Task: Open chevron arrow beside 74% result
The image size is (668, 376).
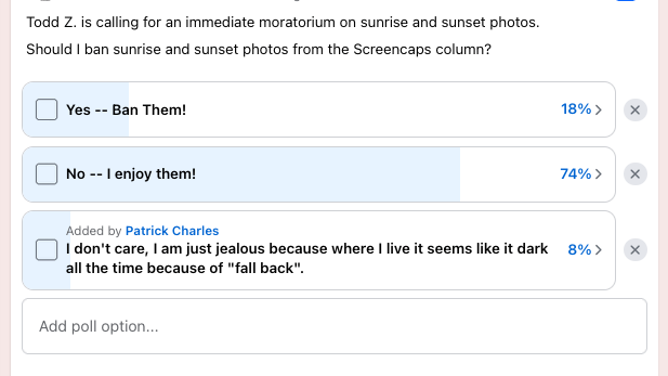Action: click(599, 174)
